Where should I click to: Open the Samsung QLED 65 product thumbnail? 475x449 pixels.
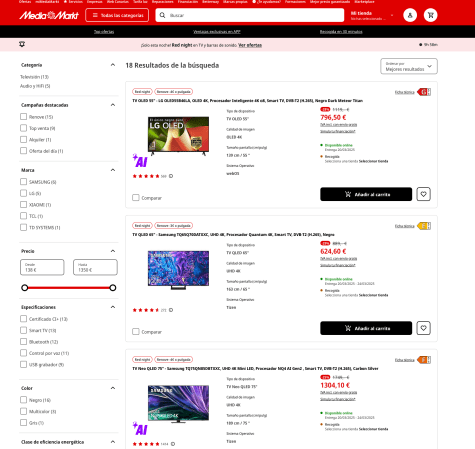coord(178,270)
